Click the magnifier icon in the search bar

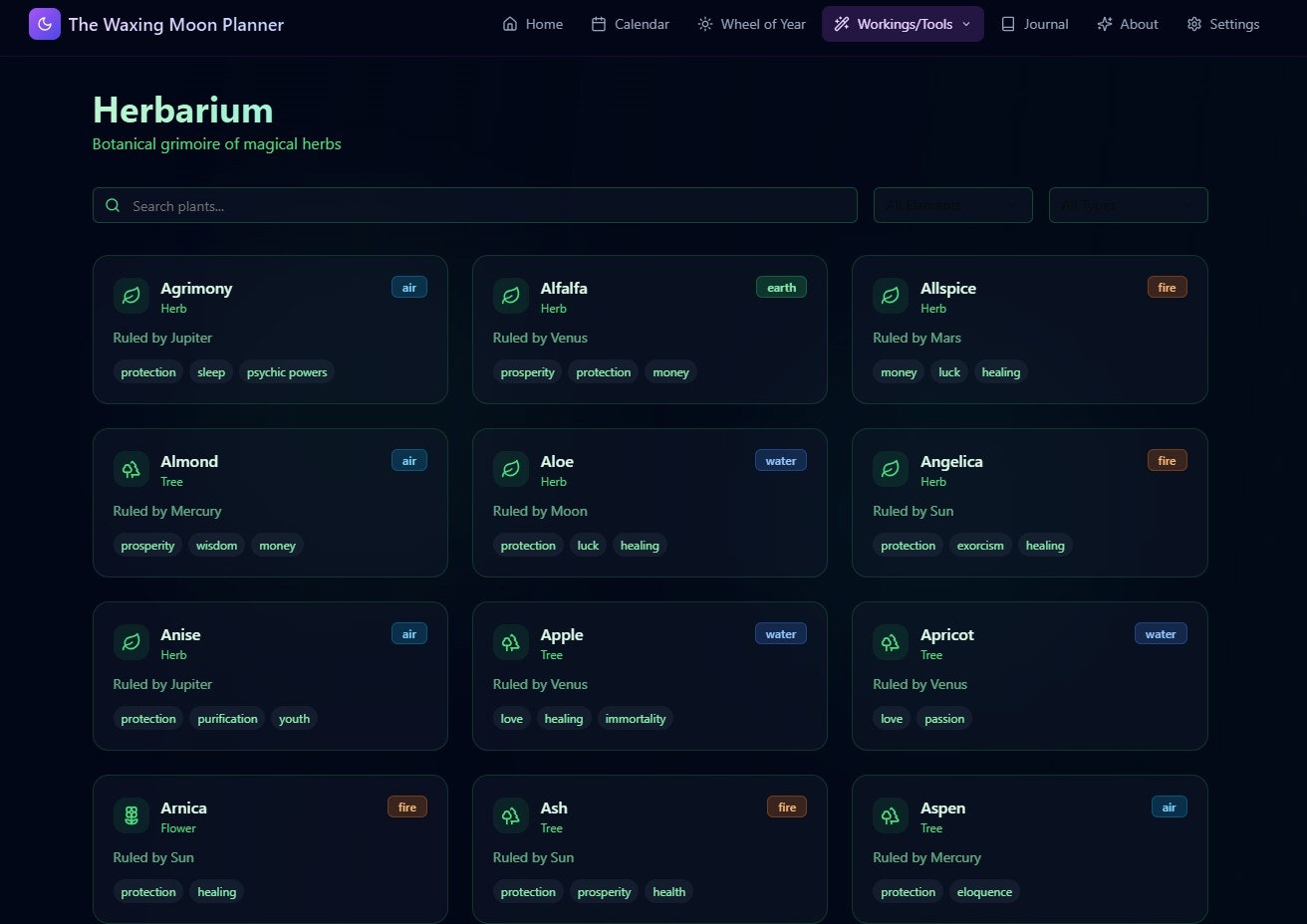pyautogui.click(x=113, y=205)
